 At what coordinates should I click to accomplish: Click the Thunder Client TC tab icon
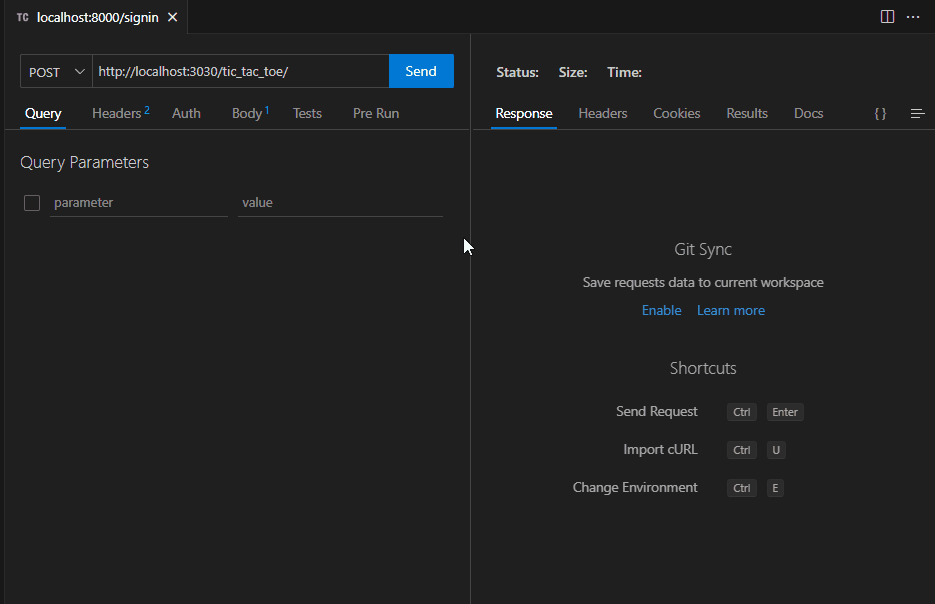pos(23,17)
